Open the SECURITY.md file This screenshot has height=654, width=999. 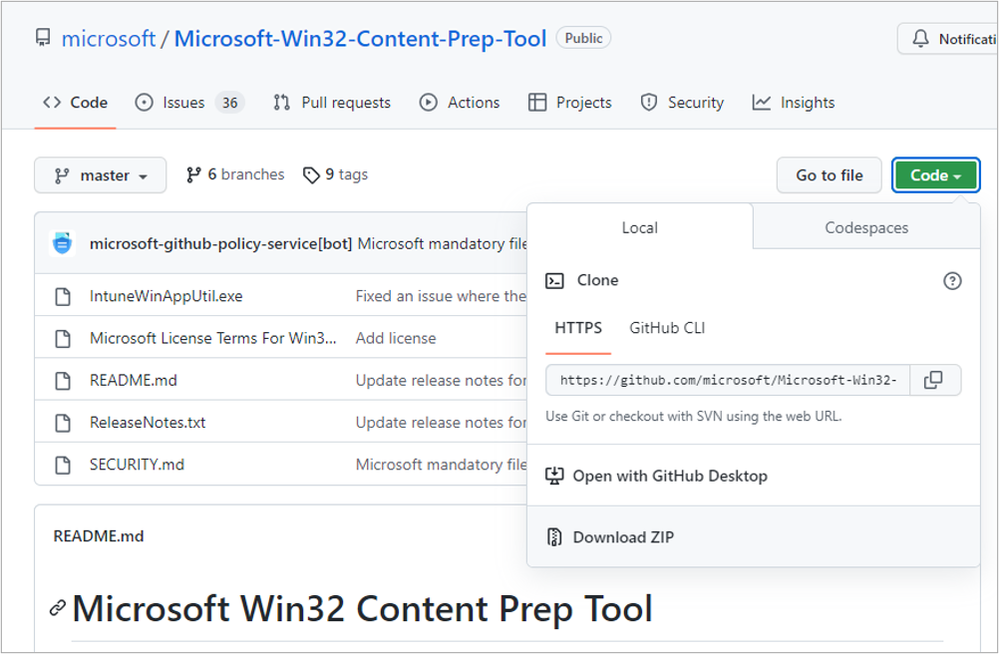coord(136,465)
